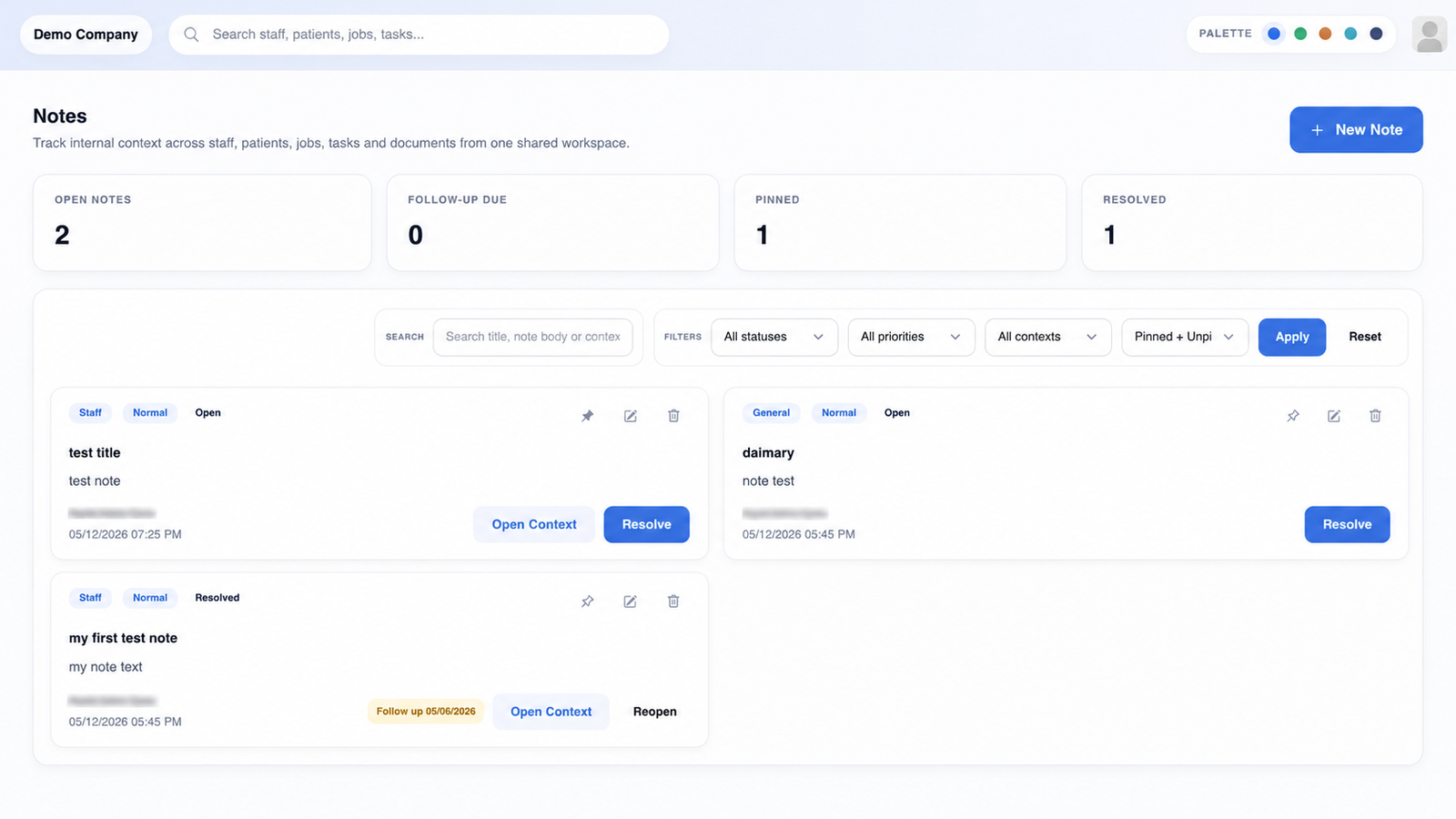
Task: Click the Staff tag on "test title" note
Action: point(90,413)
